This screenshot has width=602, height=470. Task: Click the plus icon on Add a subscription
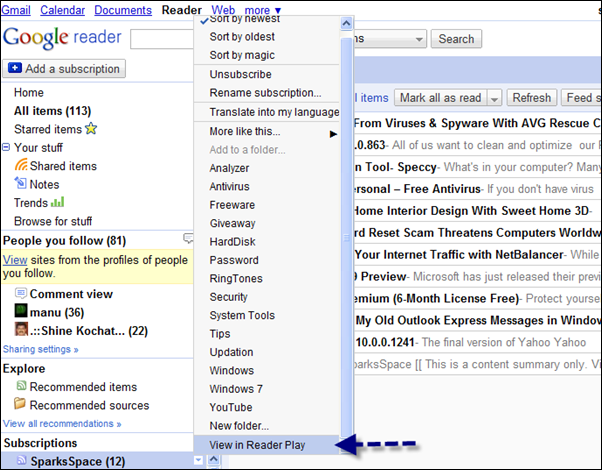[x=15, y=68]
